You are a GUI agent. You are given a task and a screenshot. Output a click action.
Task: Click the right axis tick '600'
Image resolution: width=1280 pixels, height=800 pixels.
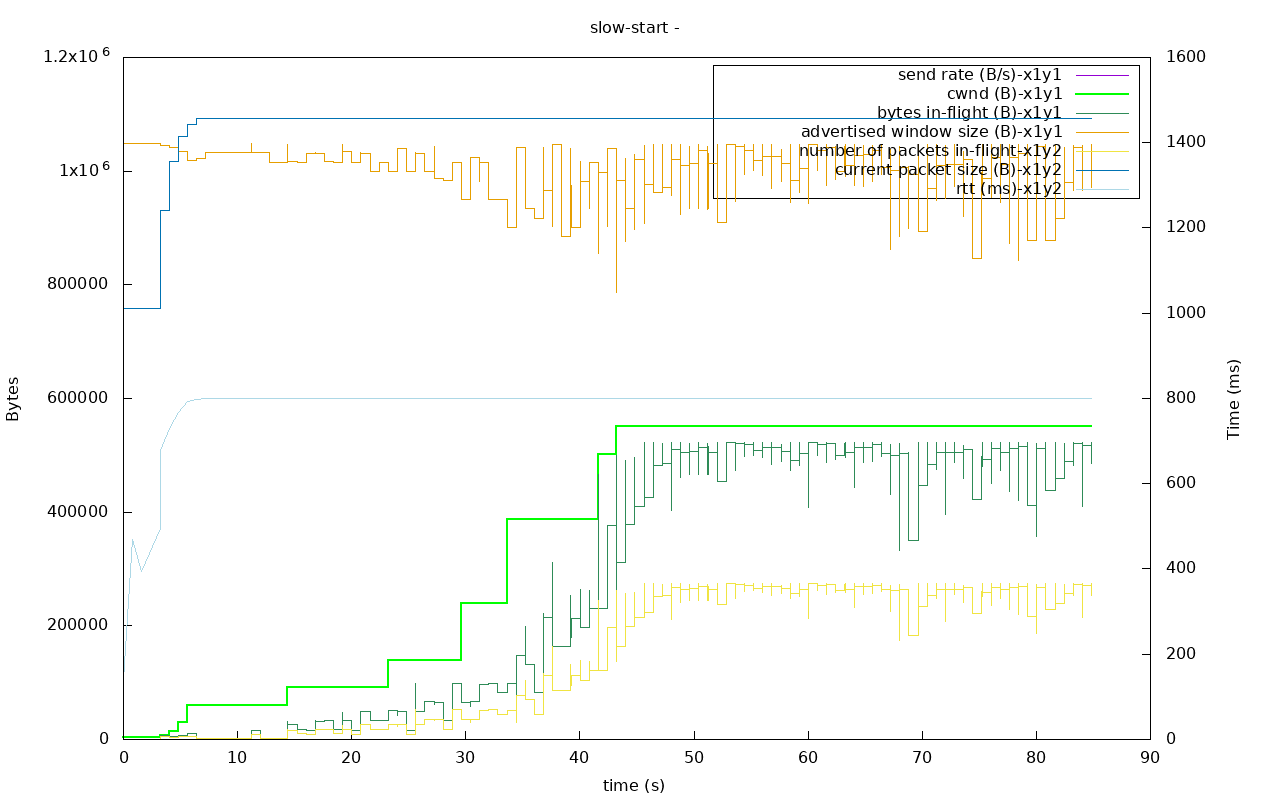tap(1182, 483)
